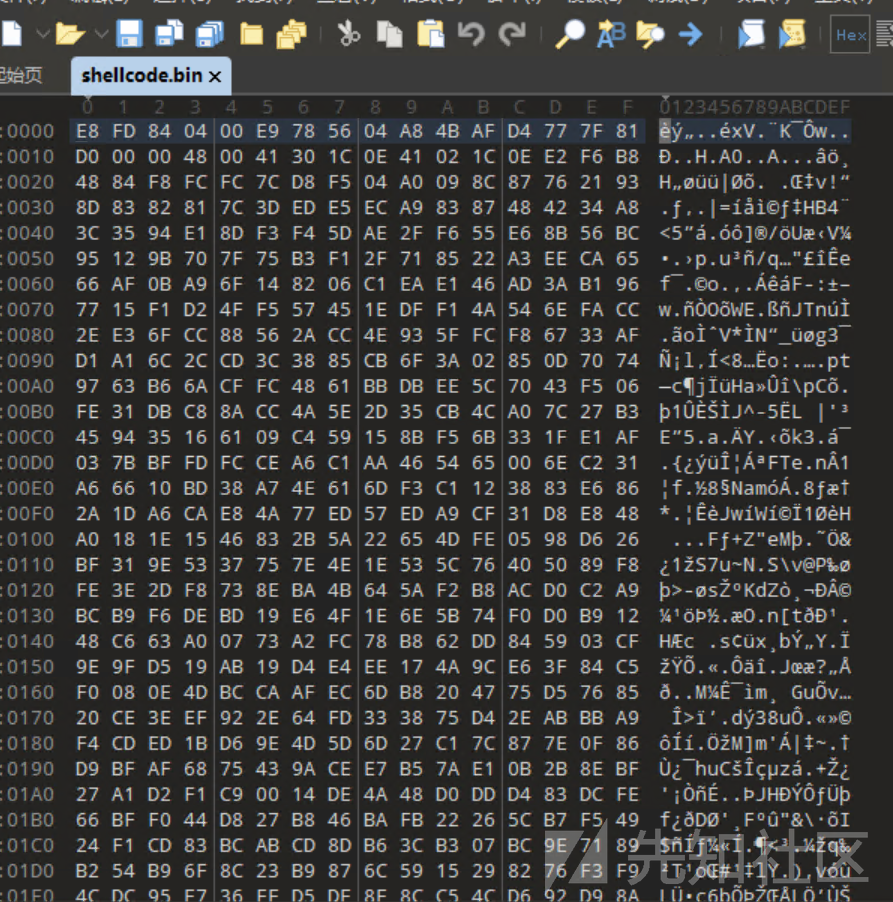Image resolution: width=893 pixels, height=902 pixels.
Task: Click the address label 0080
Action: tap(28, 335)
